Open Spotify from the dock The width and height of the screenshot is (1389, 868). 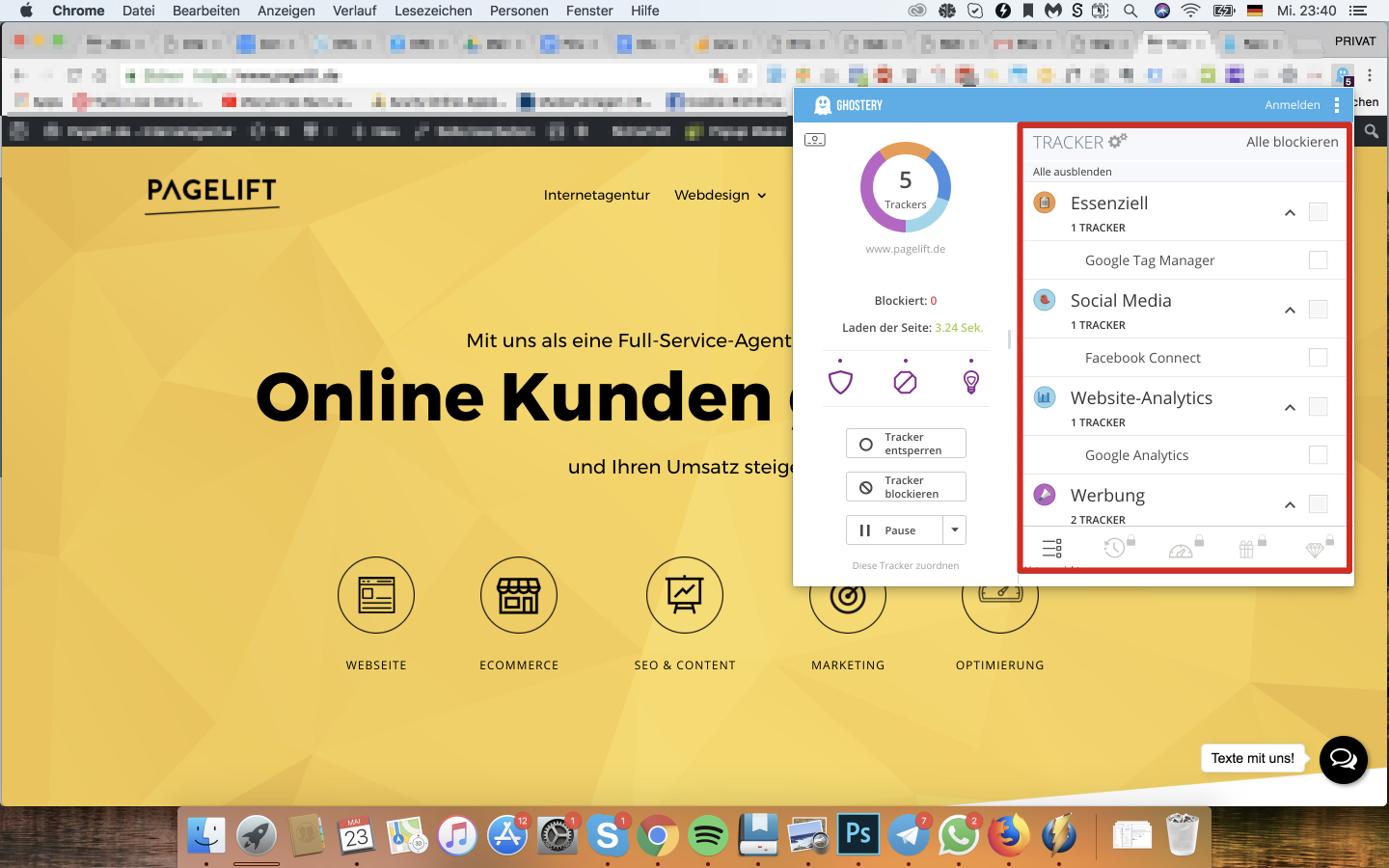click(708, 835)
